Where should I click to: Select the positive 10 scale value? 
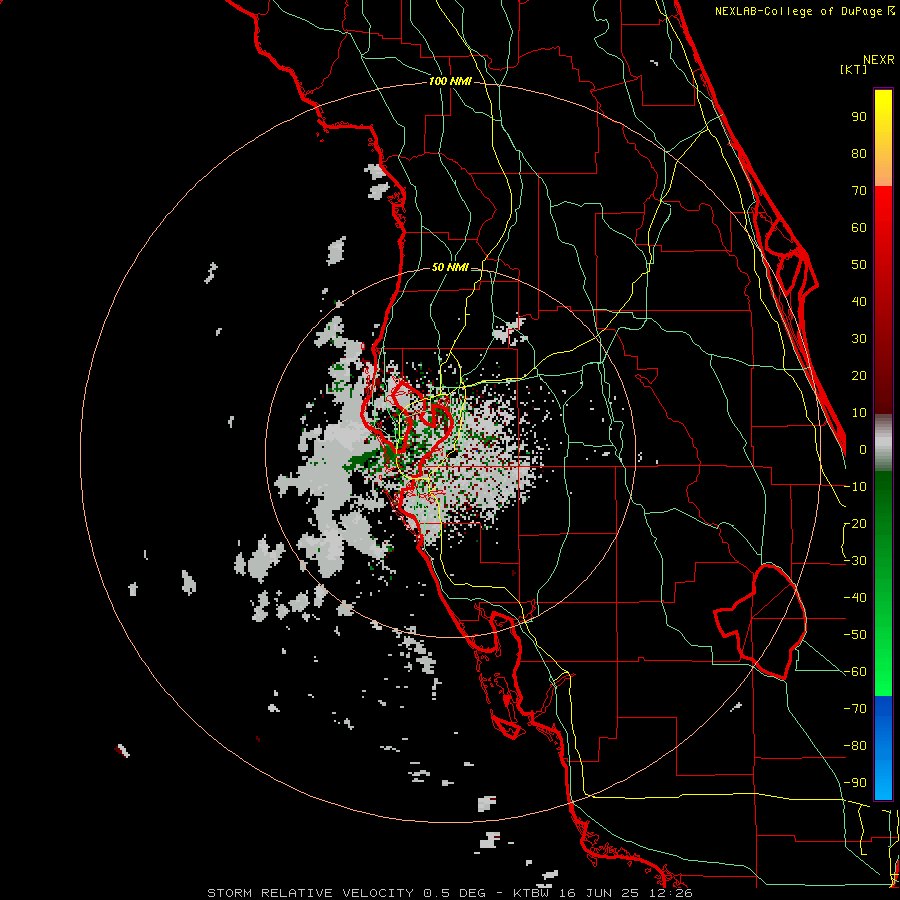[859, 413]
